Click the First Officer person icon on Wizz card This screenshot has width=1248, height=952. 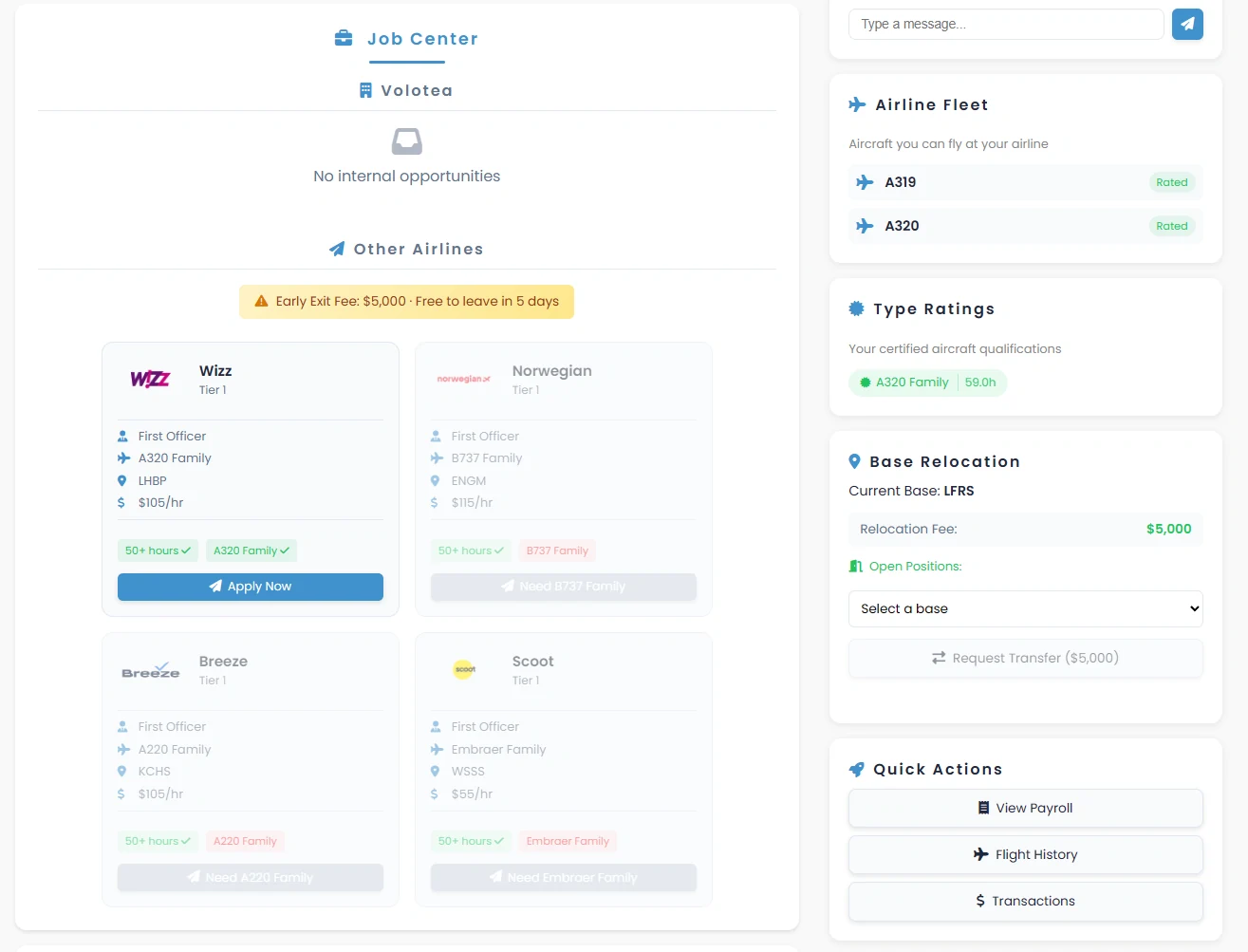point(122,437)
